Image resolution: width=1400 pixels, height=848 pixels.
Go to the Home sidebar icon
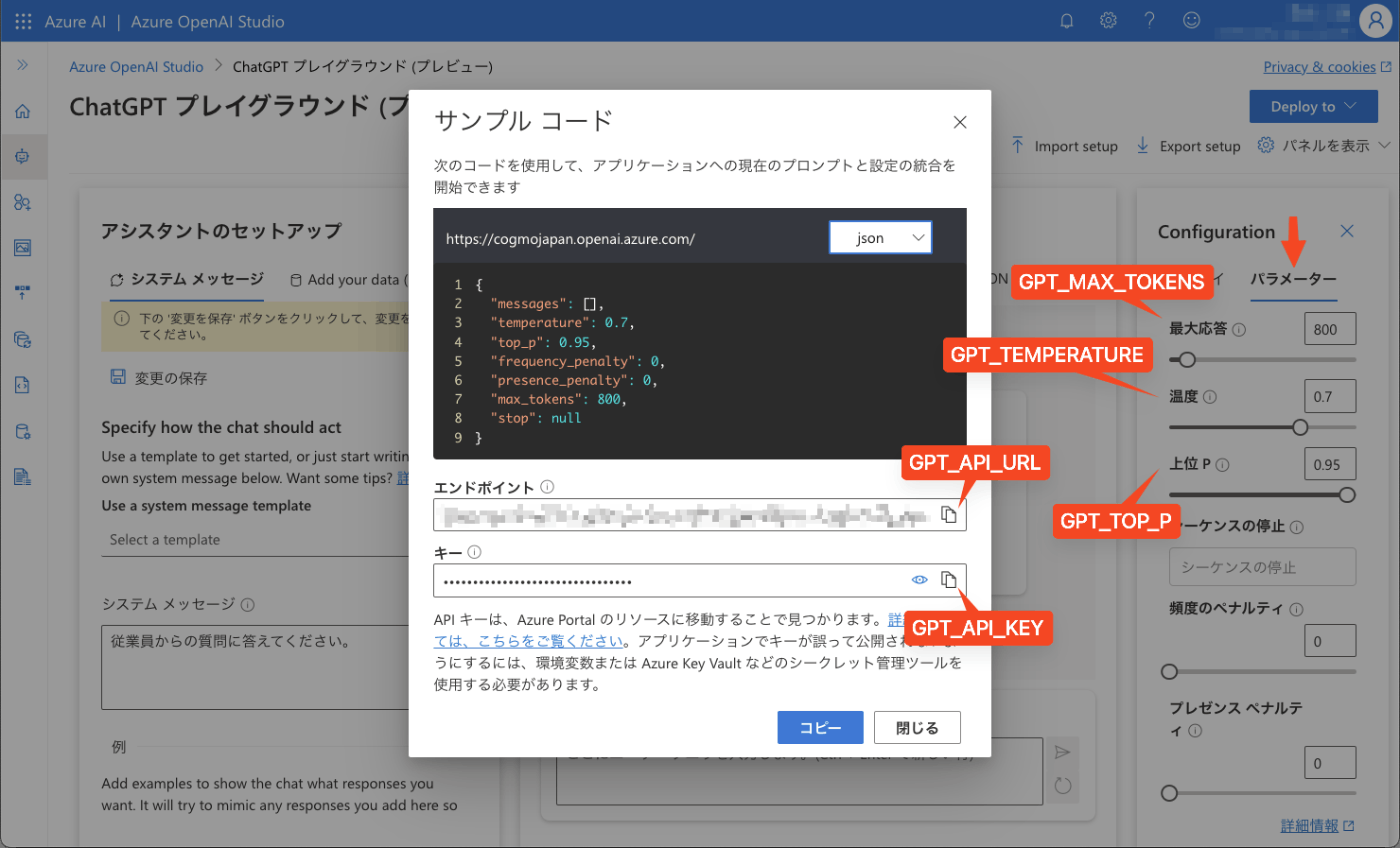click(22, 111)
